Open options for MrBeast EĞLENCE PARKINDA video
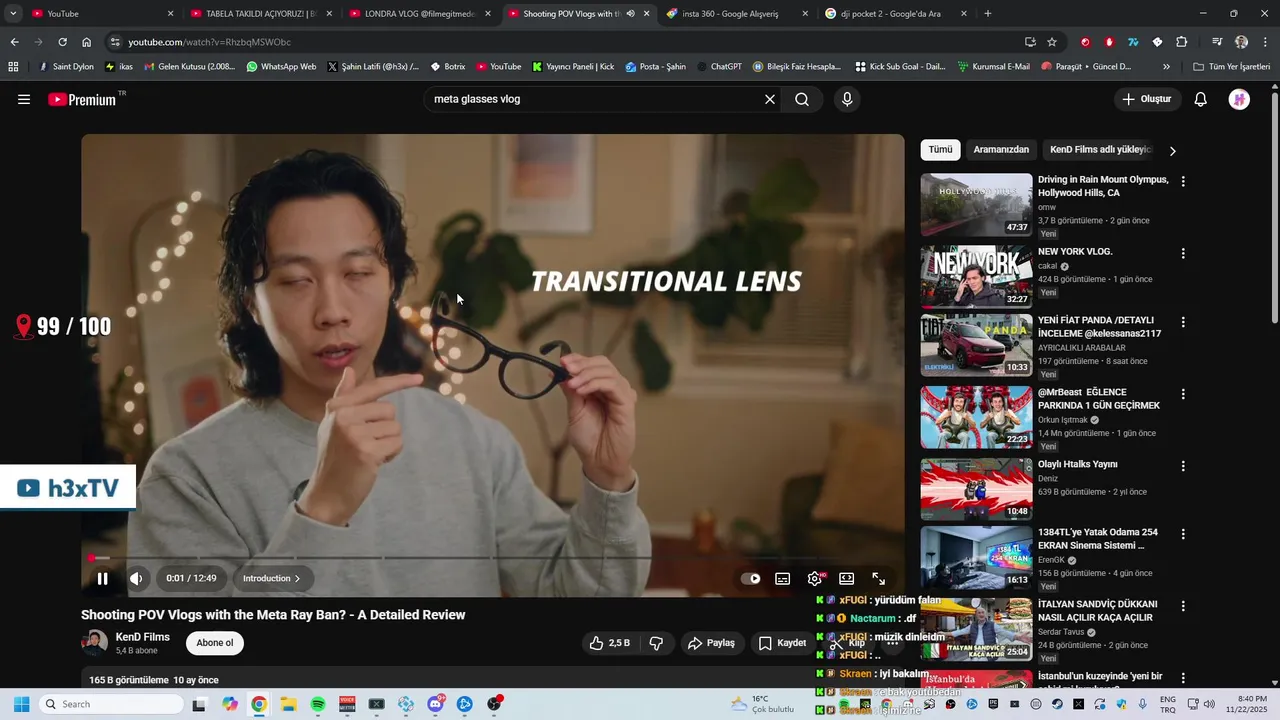This screenshot has height=720, width=1280. pyautogui.click(x=1183, y=394)
